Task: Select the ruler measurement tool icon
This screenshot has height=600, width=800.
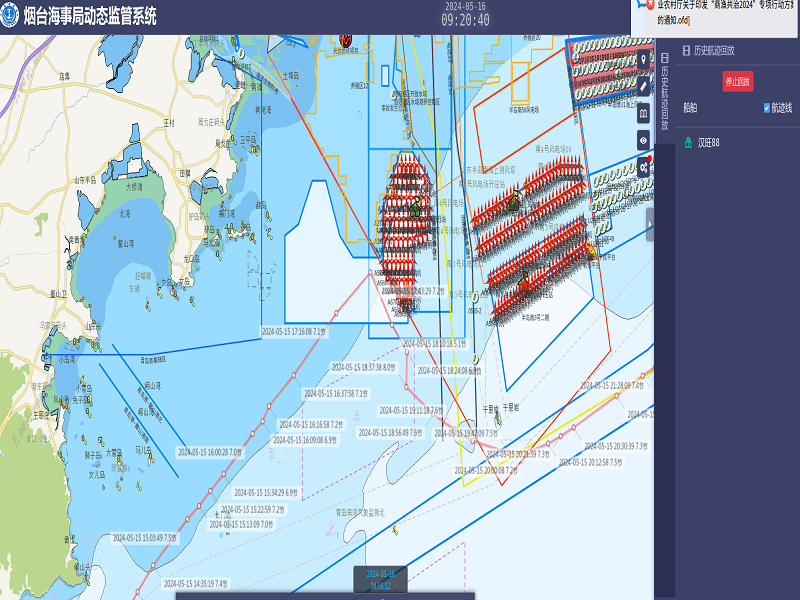Action: (645, 86)
